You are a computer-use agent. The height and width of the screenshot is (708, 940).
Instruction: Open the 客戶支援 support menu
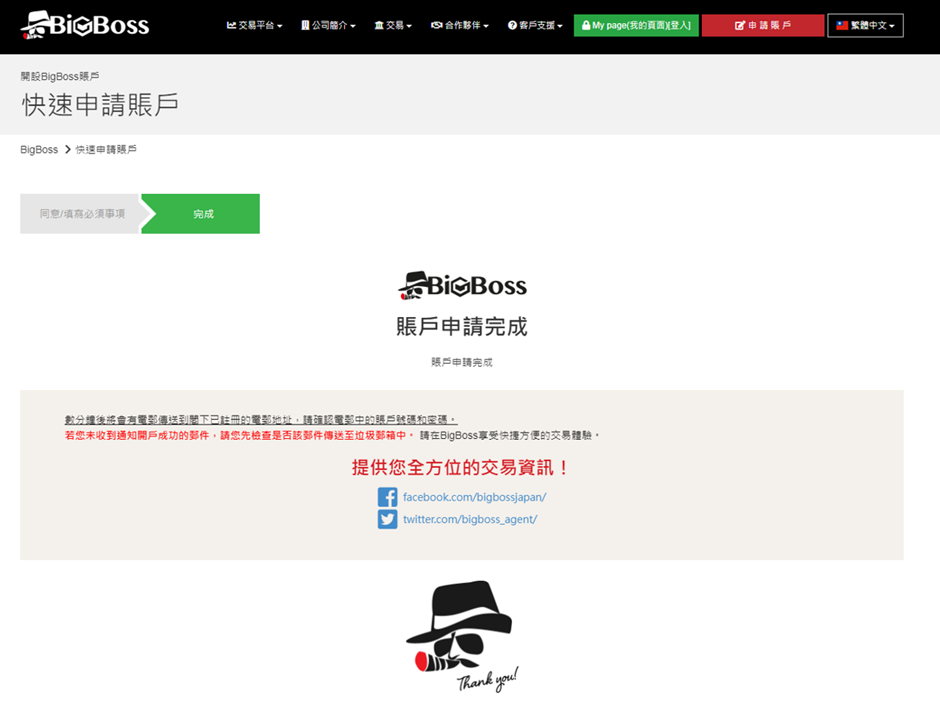point(535,25)
